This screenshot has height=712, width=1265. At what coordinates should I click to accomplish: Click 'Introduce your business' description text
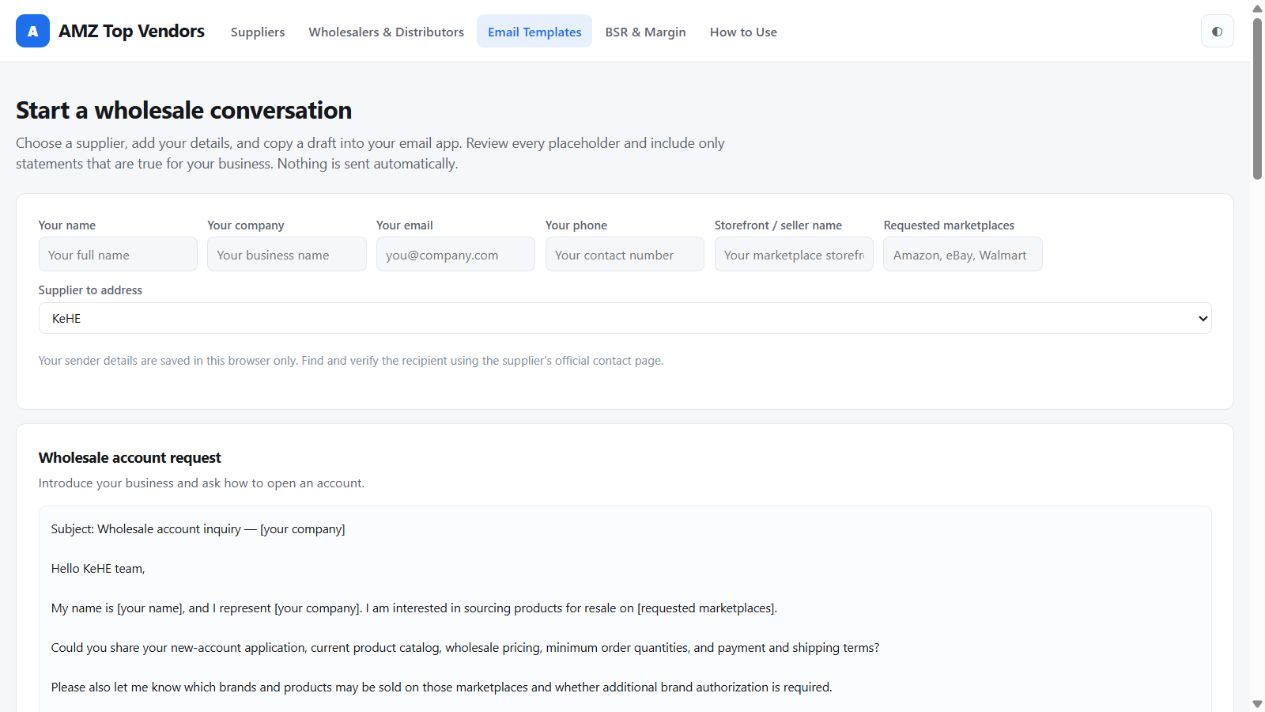[x=201, y=483]
